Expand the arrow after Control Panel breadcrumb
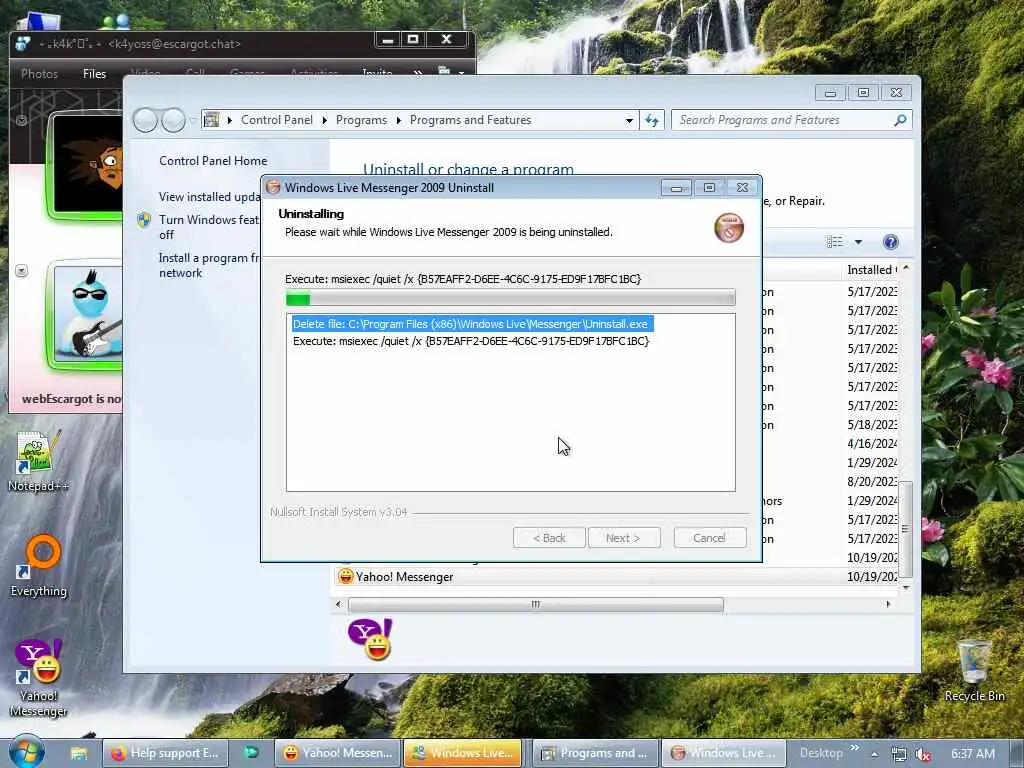The image size is (1024, 768). [x=325, y=120]
